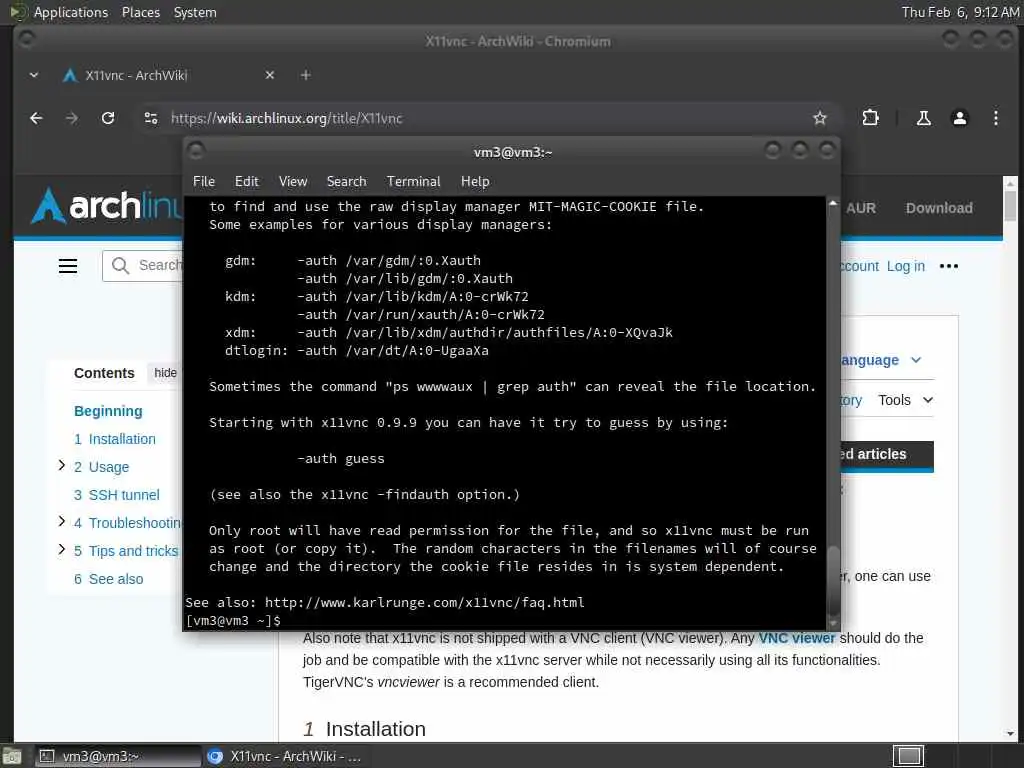The height and width of the screenshot is (768, 1024).
Task: Switch to vm3@vm3 terminal taskbar button
Action: (x=118, y=756)
